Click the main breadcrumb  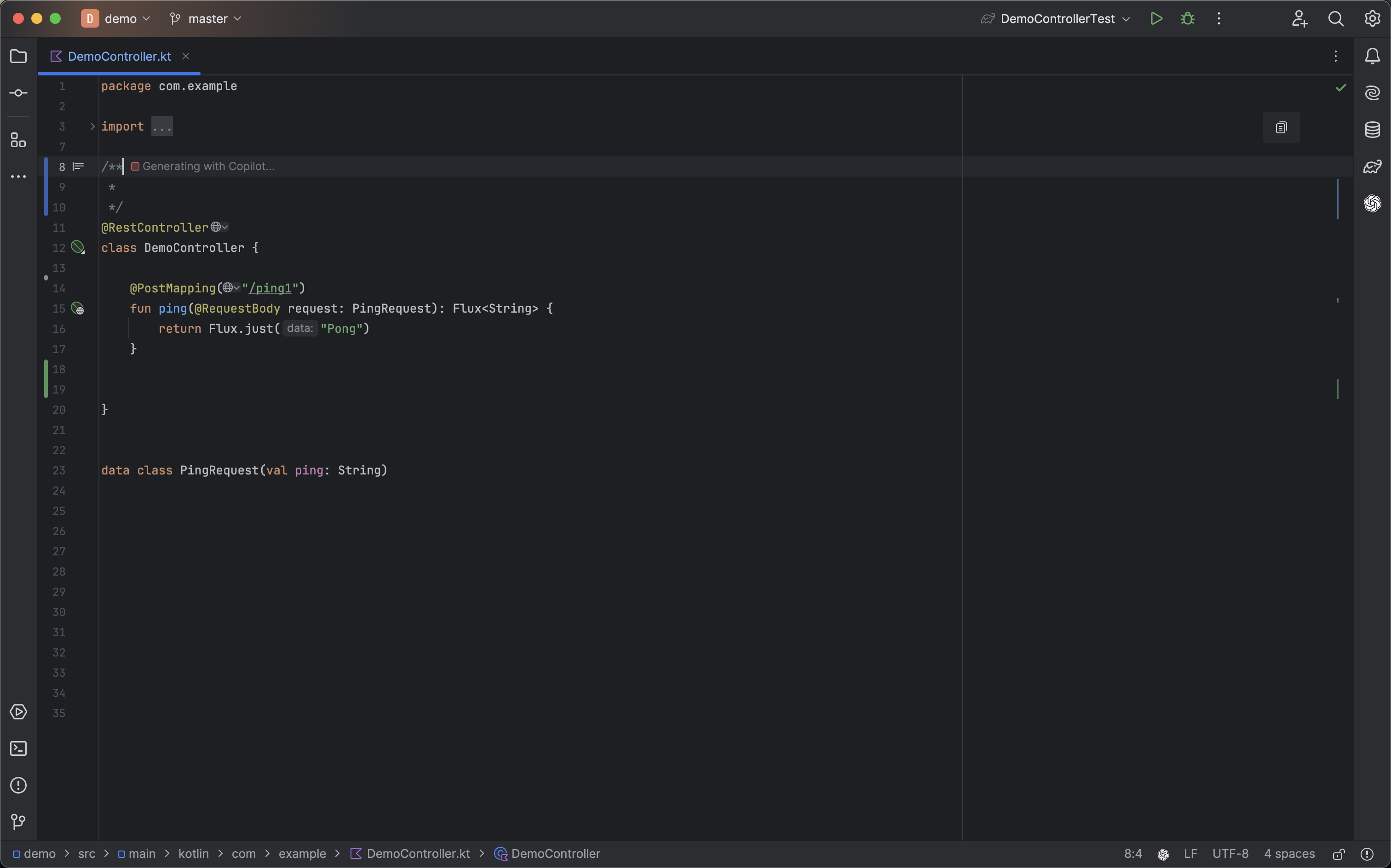click(137, 854)
